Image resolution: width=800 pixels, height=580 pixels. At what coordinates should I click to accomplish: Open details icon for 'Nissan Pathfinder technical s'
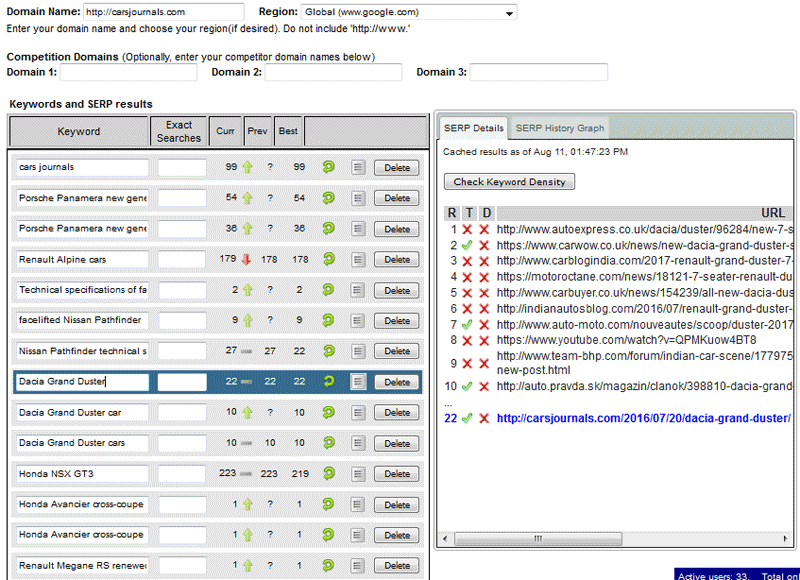[x=358, y=351]
